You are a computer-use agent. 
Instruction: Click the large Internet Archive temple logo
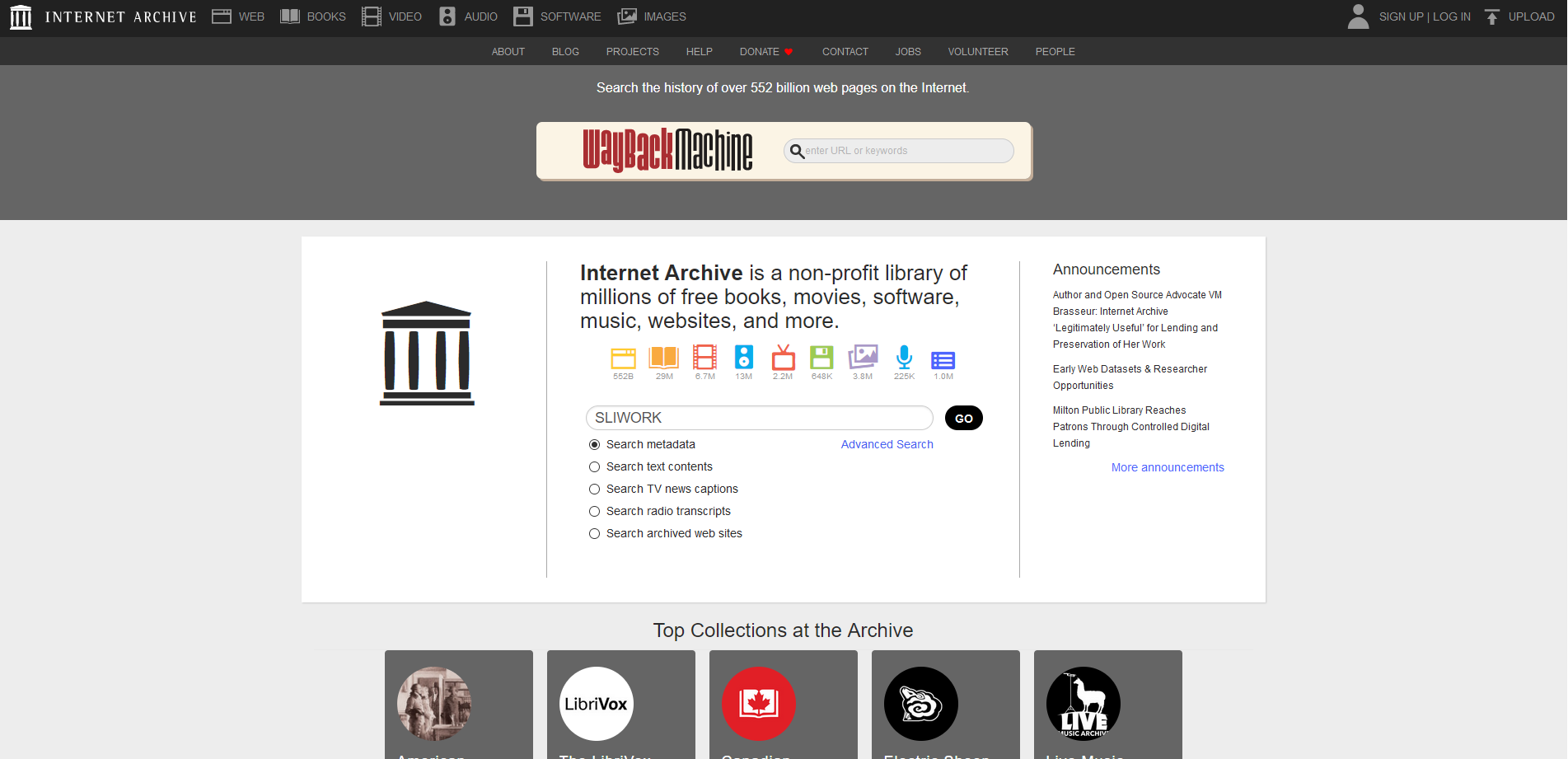click(x=427, y=353)
